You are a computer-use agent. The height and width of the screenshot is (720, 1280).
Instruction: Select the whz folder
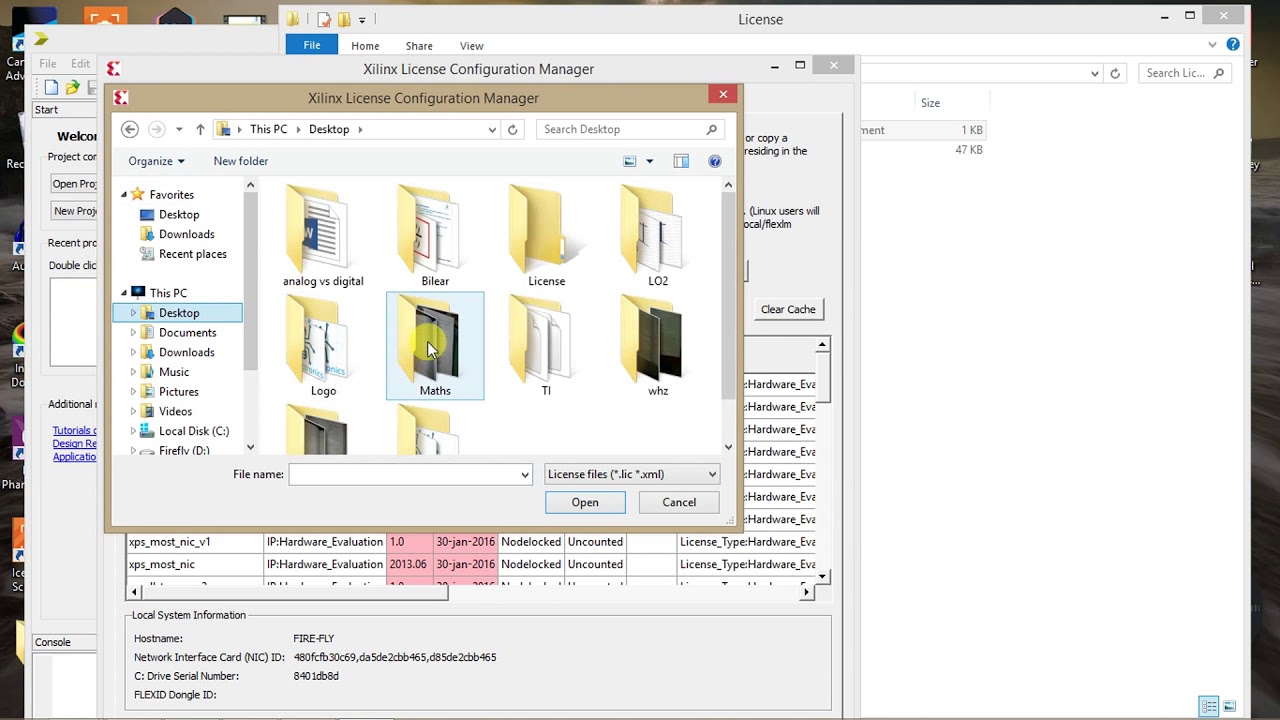[x=658, y=346]
